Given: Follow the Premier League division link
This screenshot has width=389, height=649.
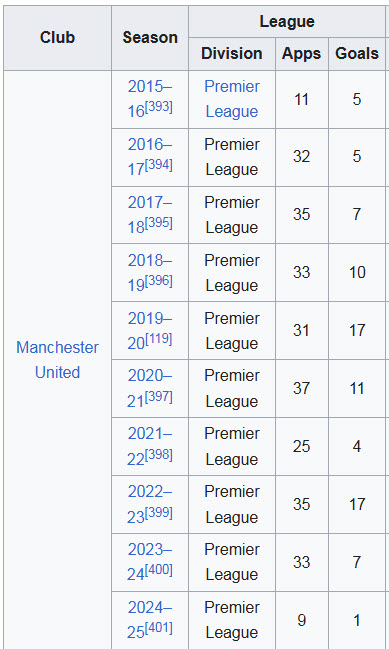Looking at the screenshot, I should (x=232, y=99).
